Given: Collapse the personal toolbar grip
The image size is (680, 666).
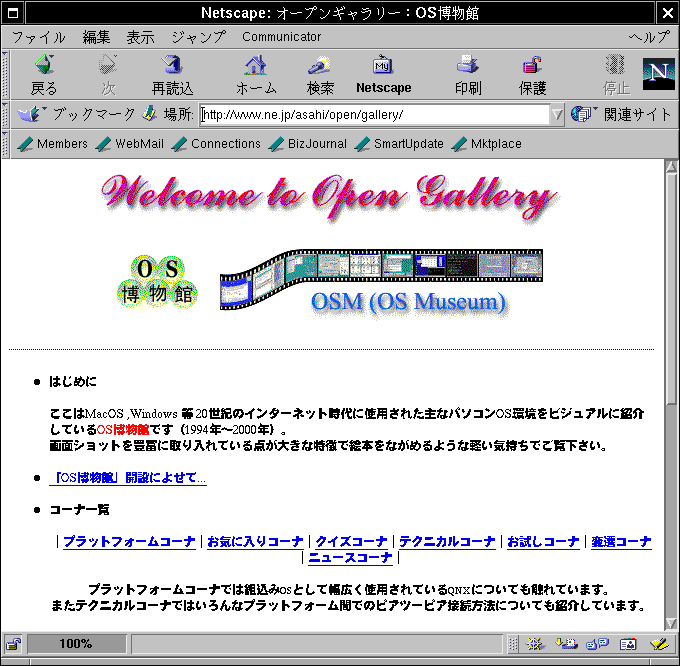Looking at the screenshot, I should [x=5, y=144].
